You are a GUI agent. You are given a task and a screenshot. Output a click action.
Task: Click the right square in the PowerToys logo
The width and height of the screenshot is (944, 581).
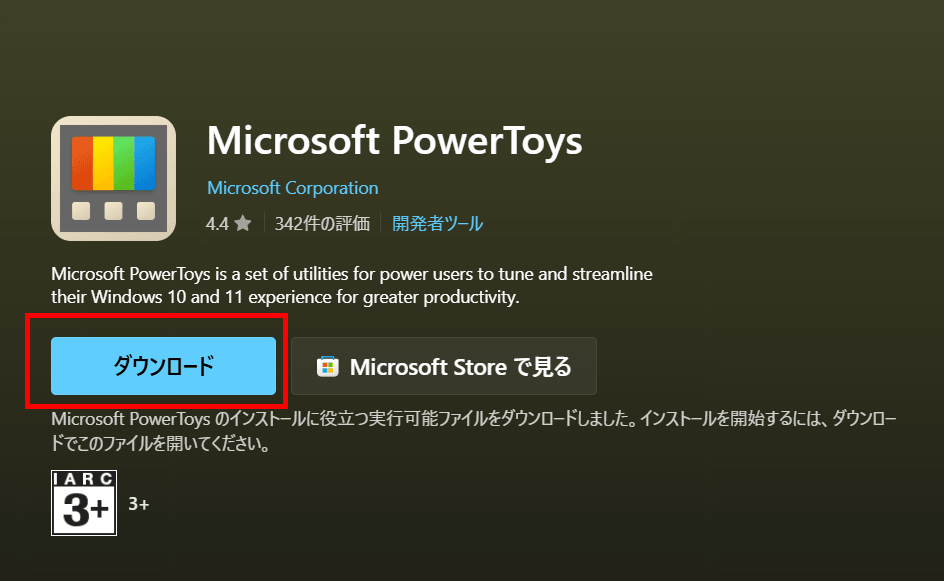[145, 210]
